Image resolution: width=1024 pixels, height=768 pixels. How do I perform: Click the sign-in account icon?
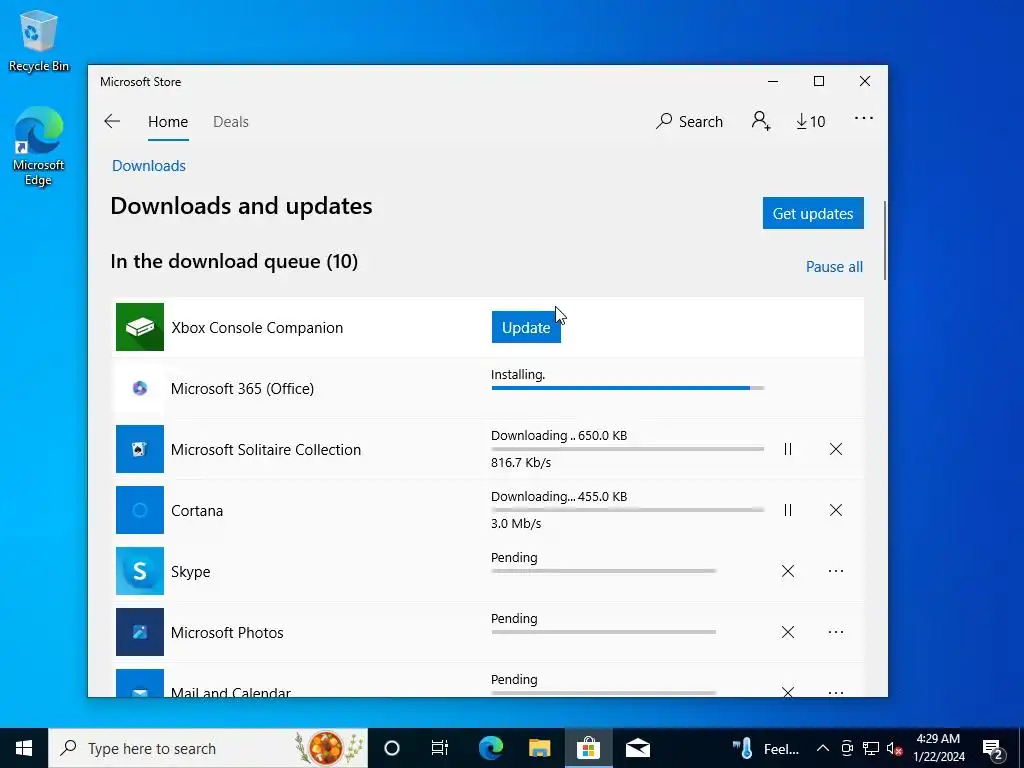(x=761, y=121)
